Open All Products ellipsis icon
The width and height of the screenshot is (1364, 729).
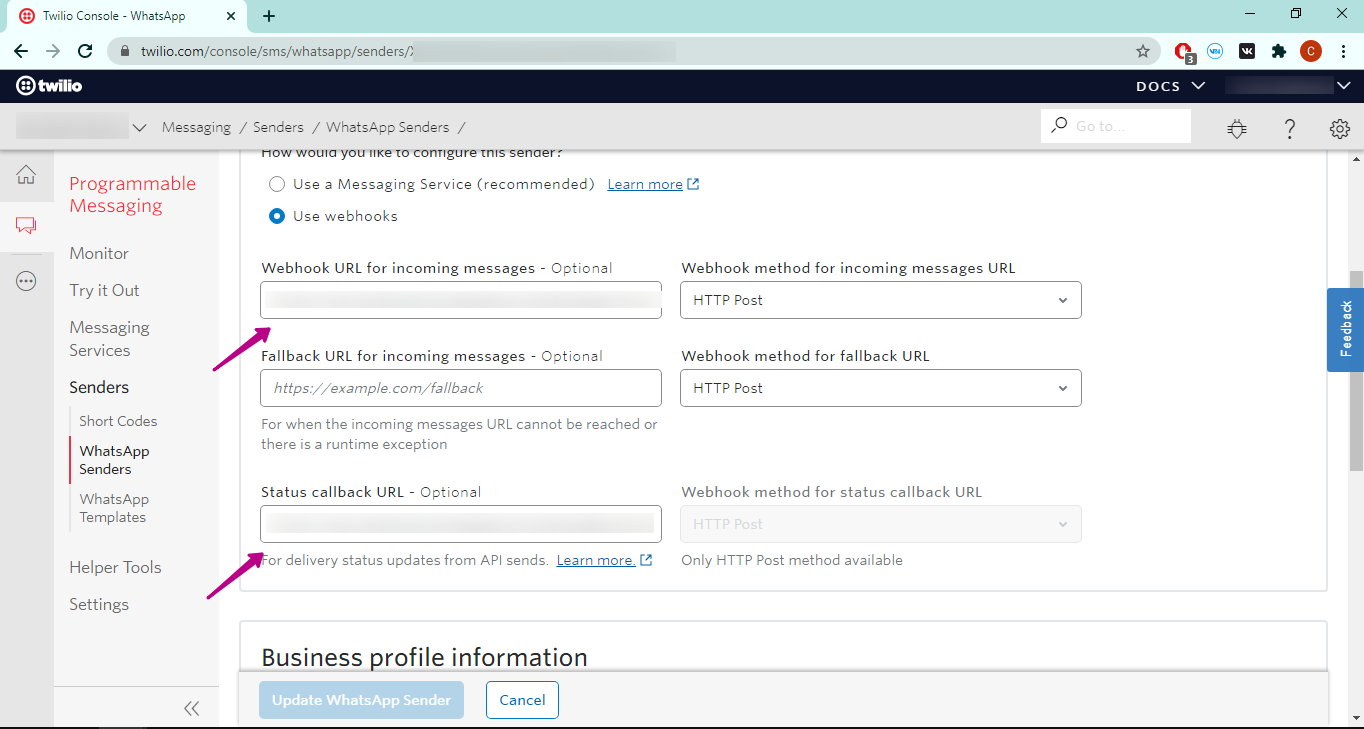point(26,281)
